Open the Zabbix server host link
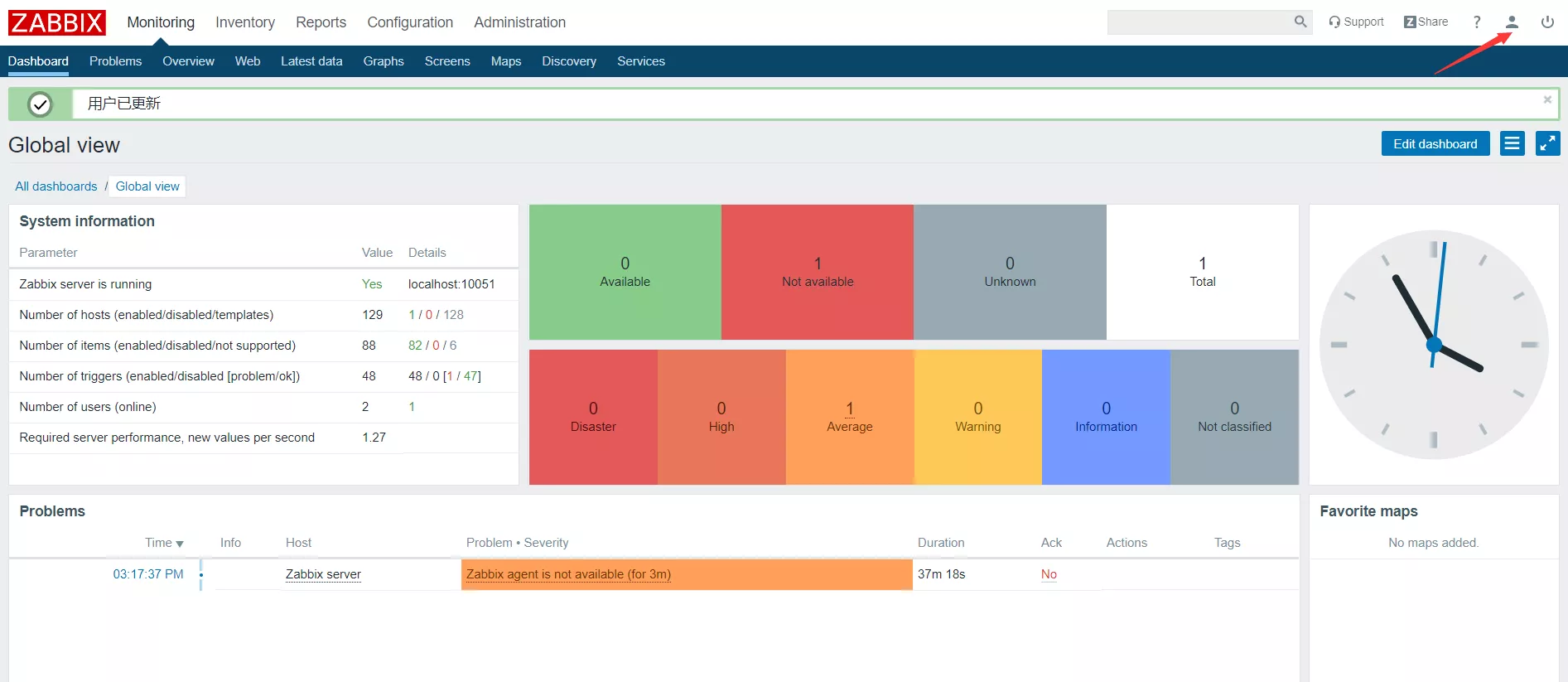This screenshot has width=1568, height=682. click(x=323, y=574)
